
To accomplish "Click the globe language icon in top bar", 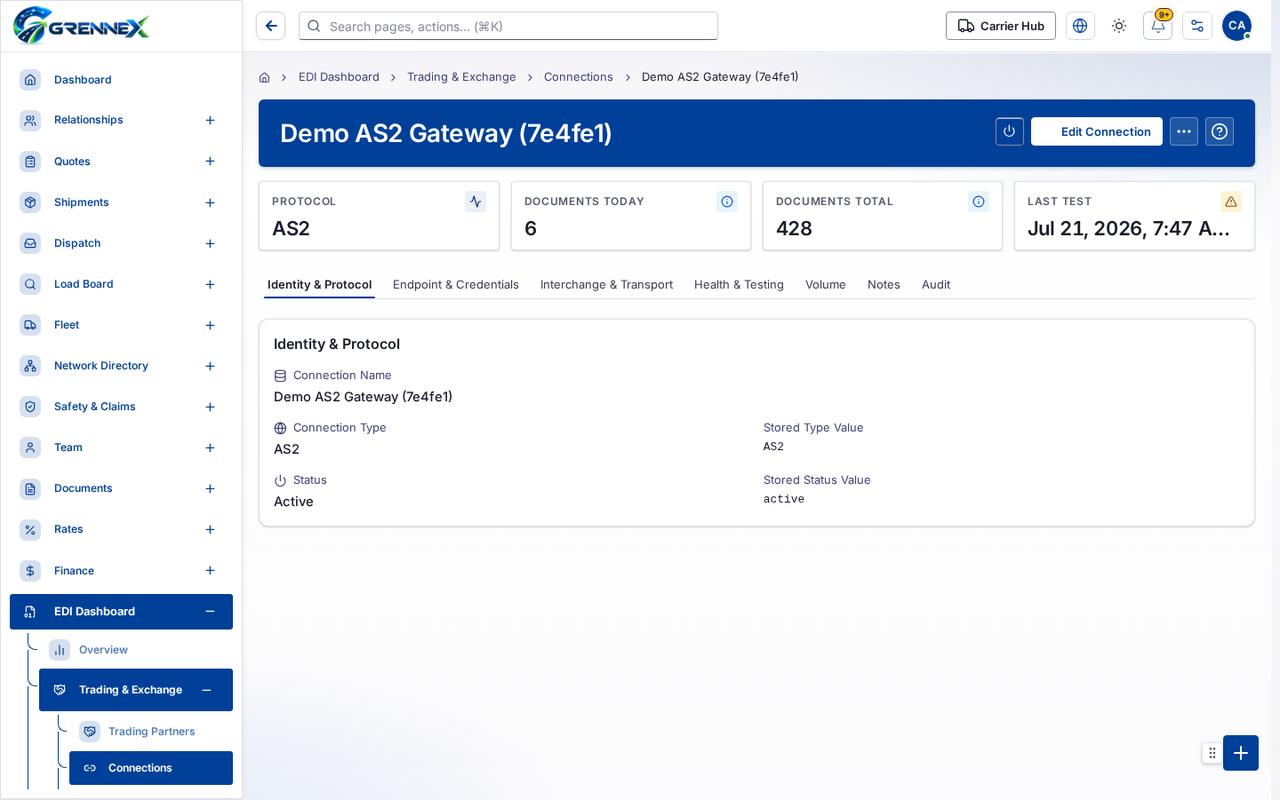I will coord(1080,26).
